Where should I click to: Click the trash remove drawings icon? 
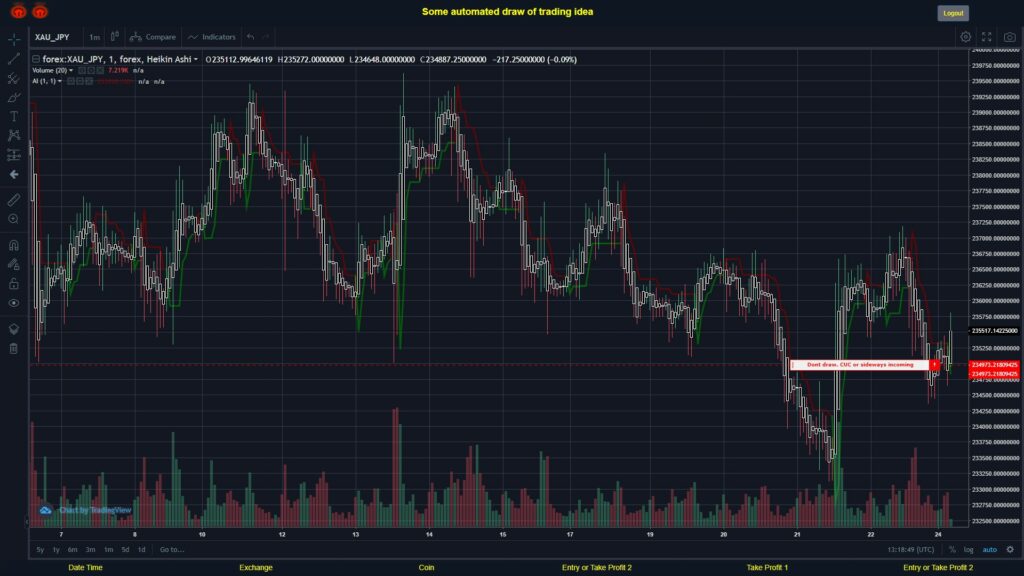tap(14, 348)
